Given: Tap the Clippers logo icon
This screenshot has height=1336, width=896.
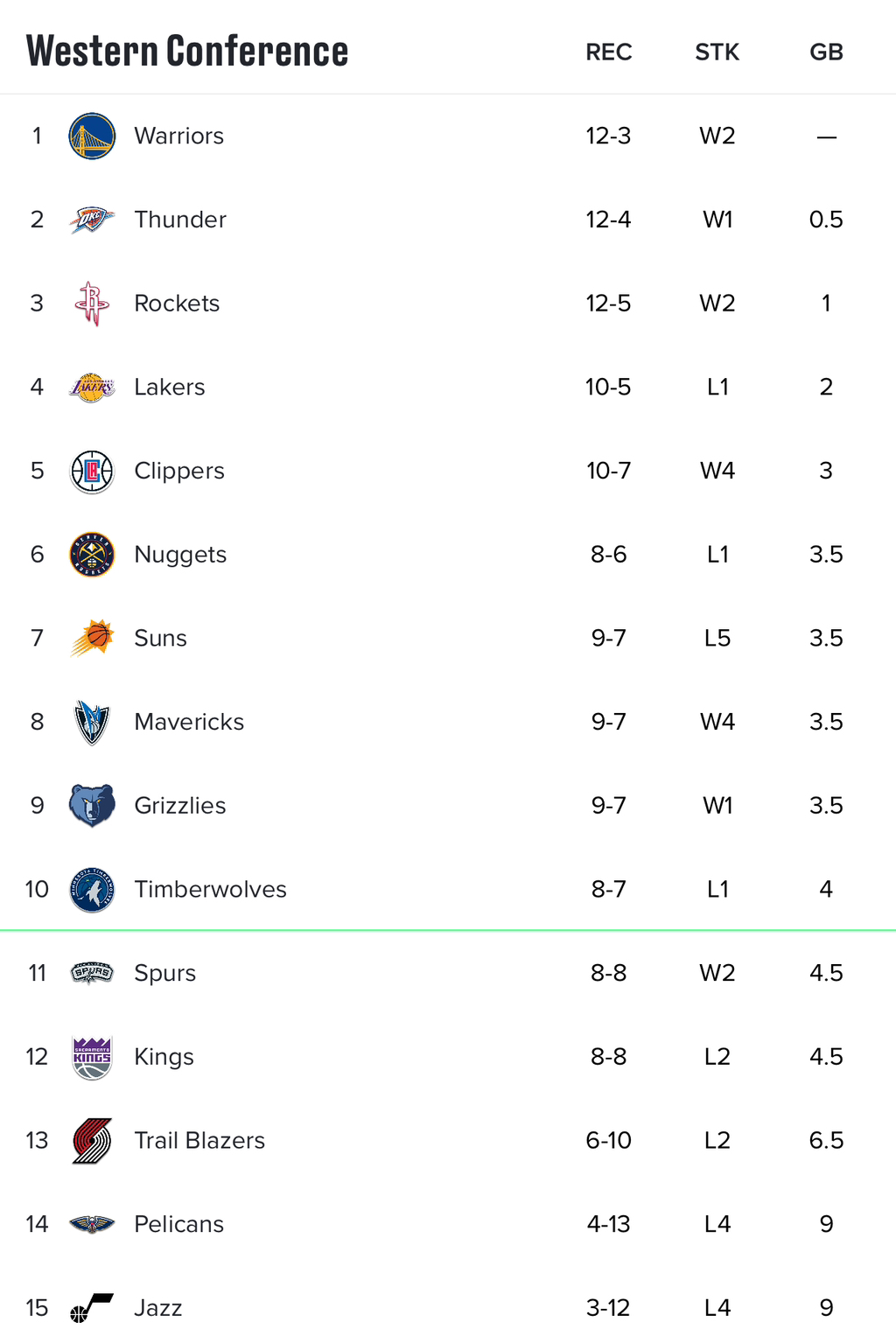Looking at the screenshot, I should tap(92, 471).
